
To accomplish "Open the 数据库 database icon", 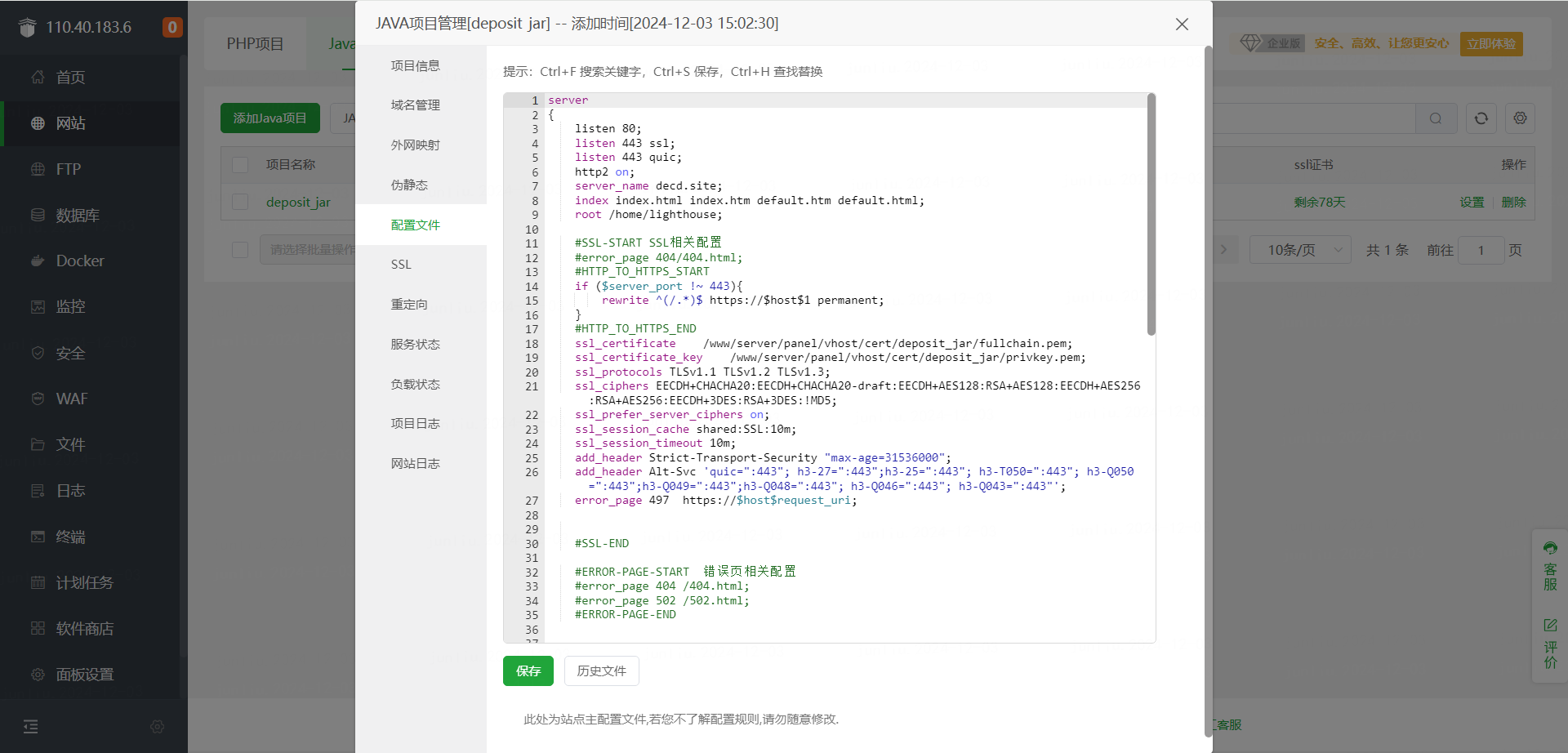I will pos(38,215).
